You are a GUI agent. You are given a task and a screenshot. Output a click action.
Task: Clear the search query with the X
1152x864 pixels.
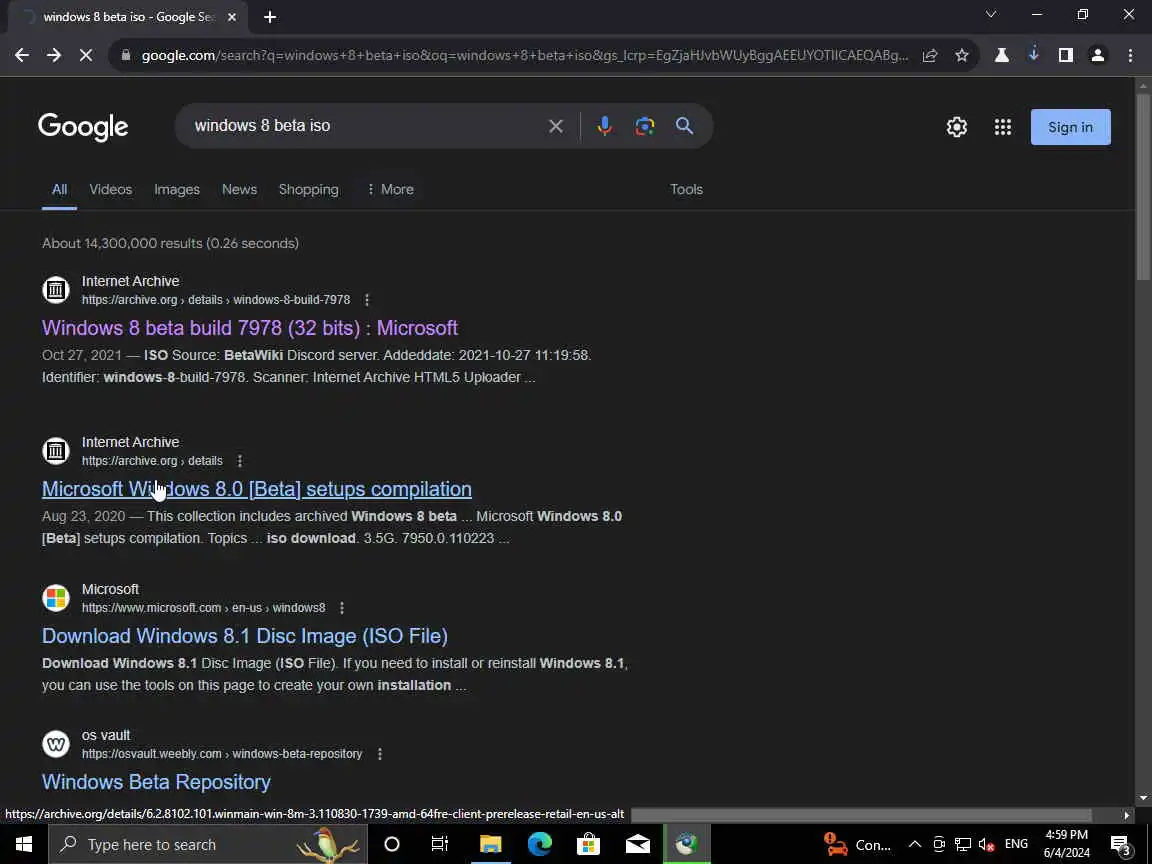pos(556,126)
